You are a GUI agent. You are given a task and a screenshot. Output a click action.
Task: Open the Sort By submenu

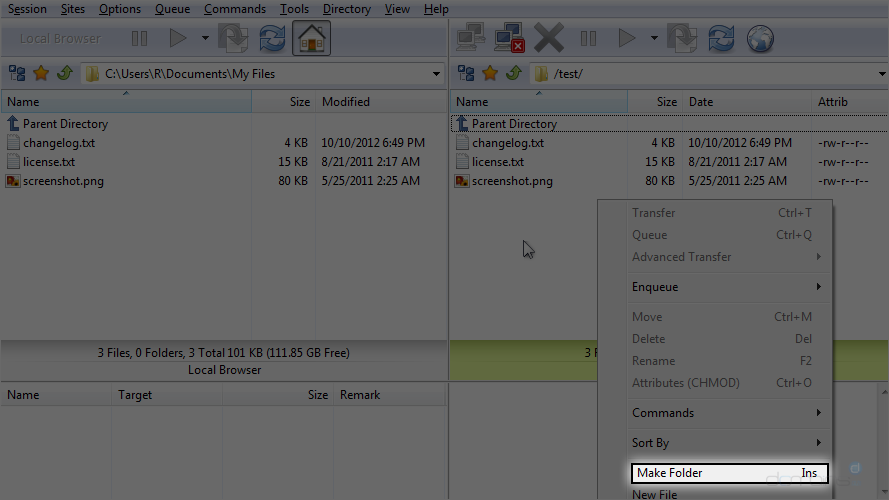(x=725, y=443)
